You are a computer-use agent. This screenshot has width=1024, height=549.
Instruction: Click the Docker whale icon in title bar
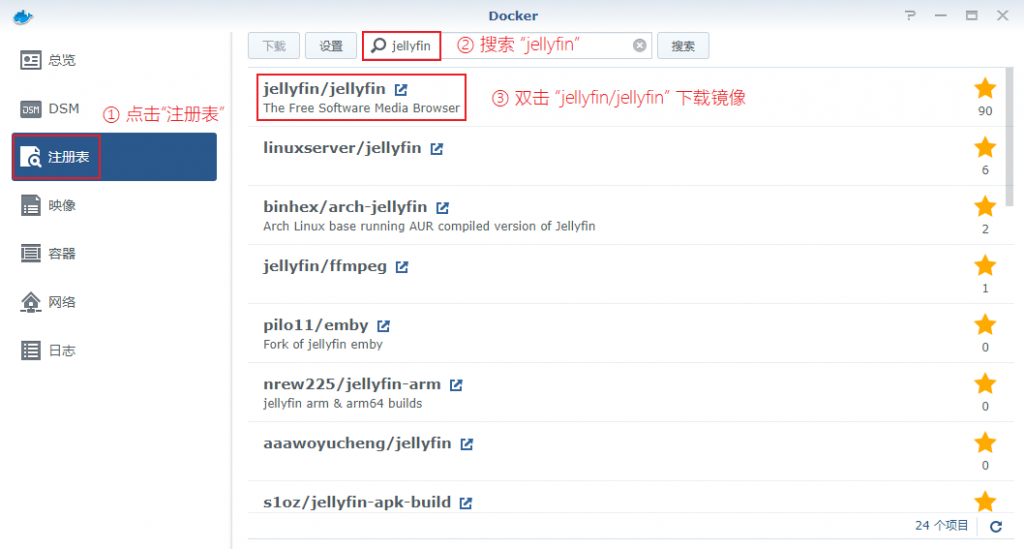point(20,15)
